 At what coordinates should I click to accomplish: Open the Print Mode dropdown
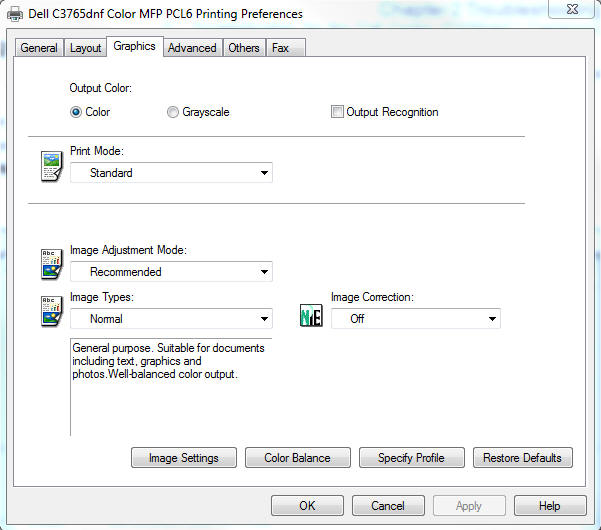click(171, 172)
